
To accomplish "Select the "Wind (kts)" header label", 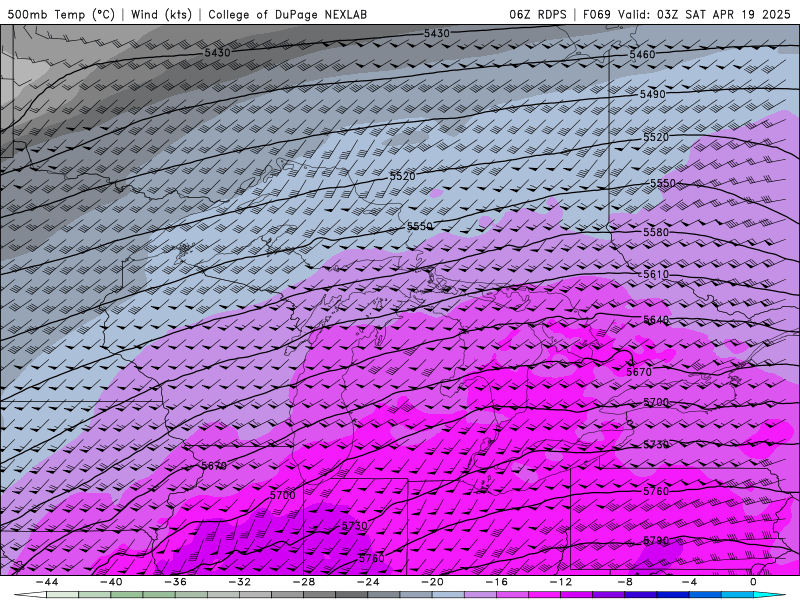I will (x=161, y=14).
